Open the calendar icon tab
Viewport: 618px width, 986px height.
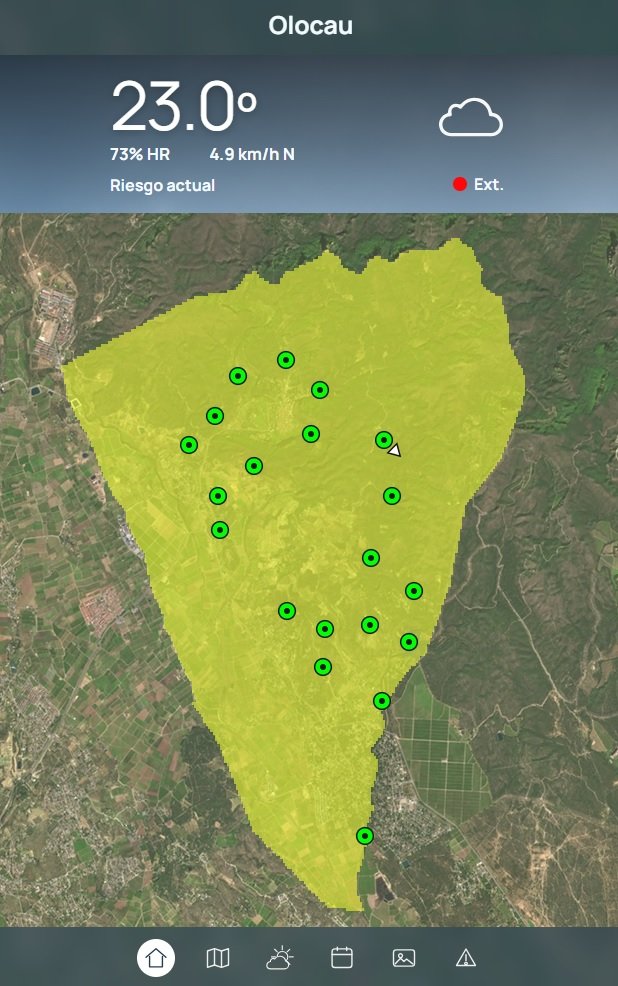tap(341, 958)
